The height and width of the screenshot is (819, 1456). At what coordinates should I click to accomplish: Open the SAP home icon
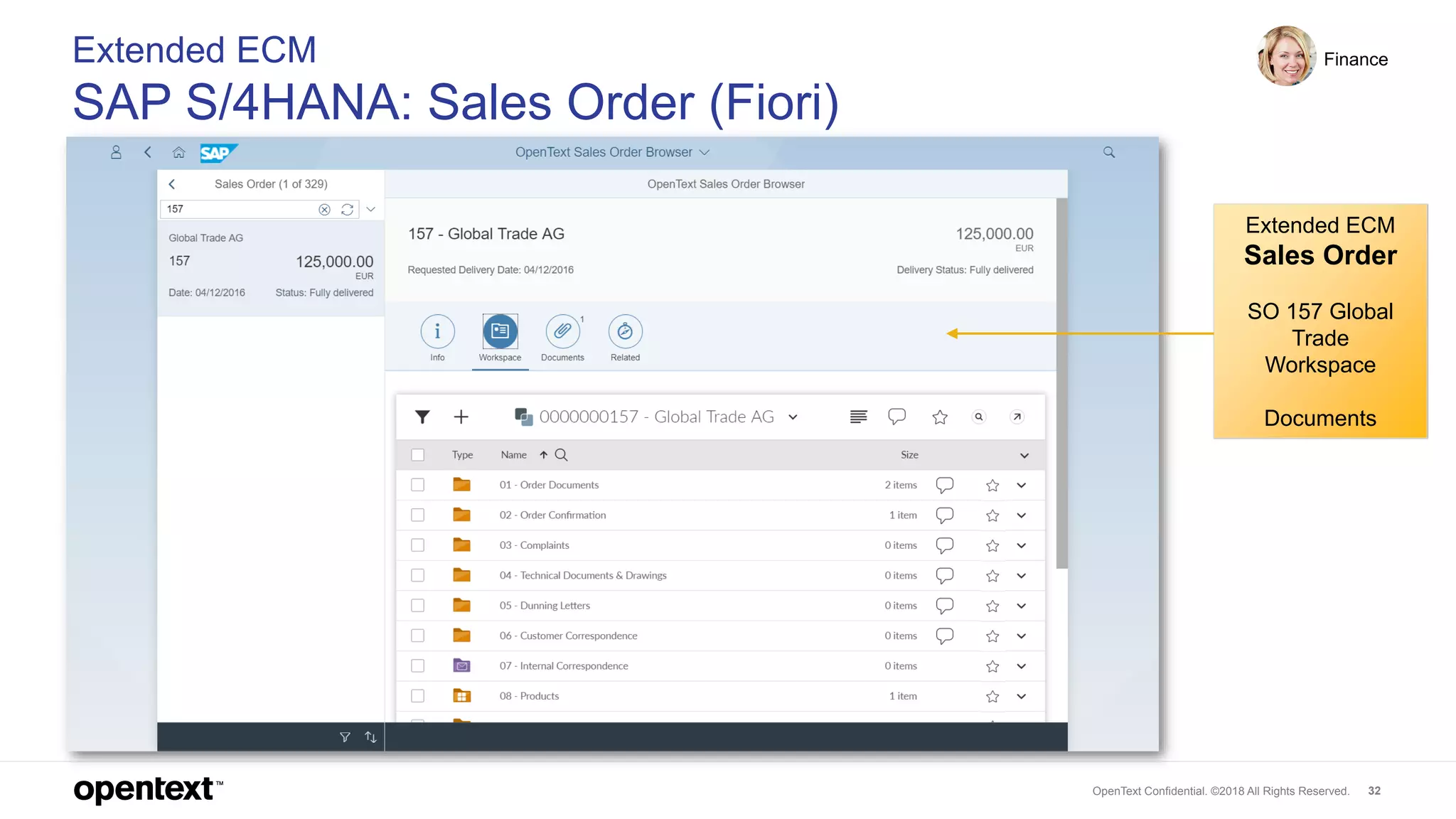(x=179, y=152)
